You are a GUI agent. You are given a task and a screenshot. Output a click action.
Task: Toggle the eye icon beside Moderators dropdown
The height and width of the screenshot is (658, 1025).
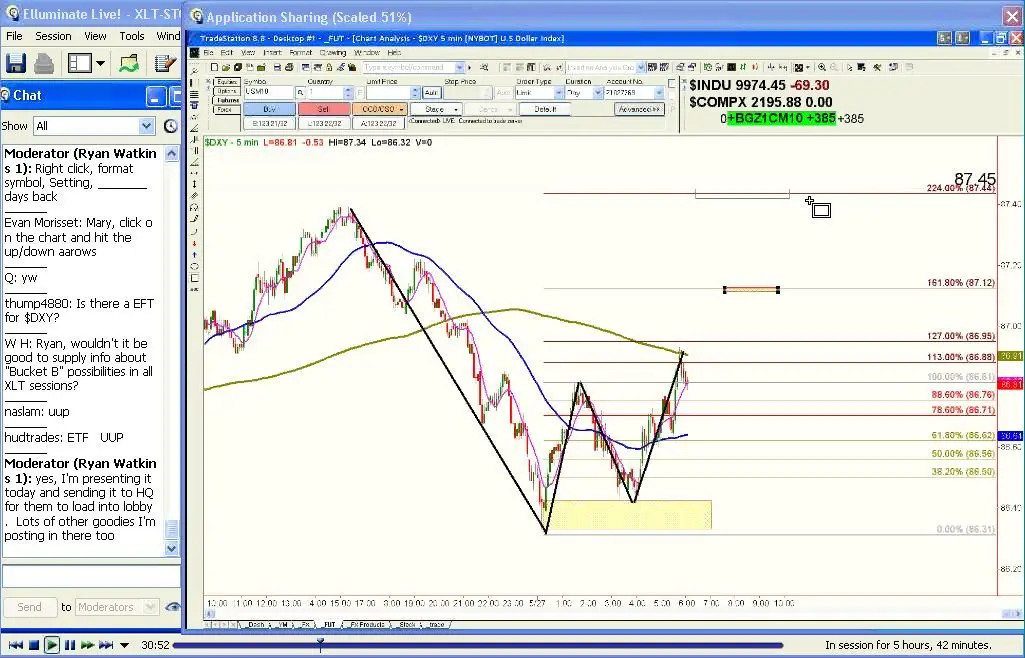click(173, 607)
